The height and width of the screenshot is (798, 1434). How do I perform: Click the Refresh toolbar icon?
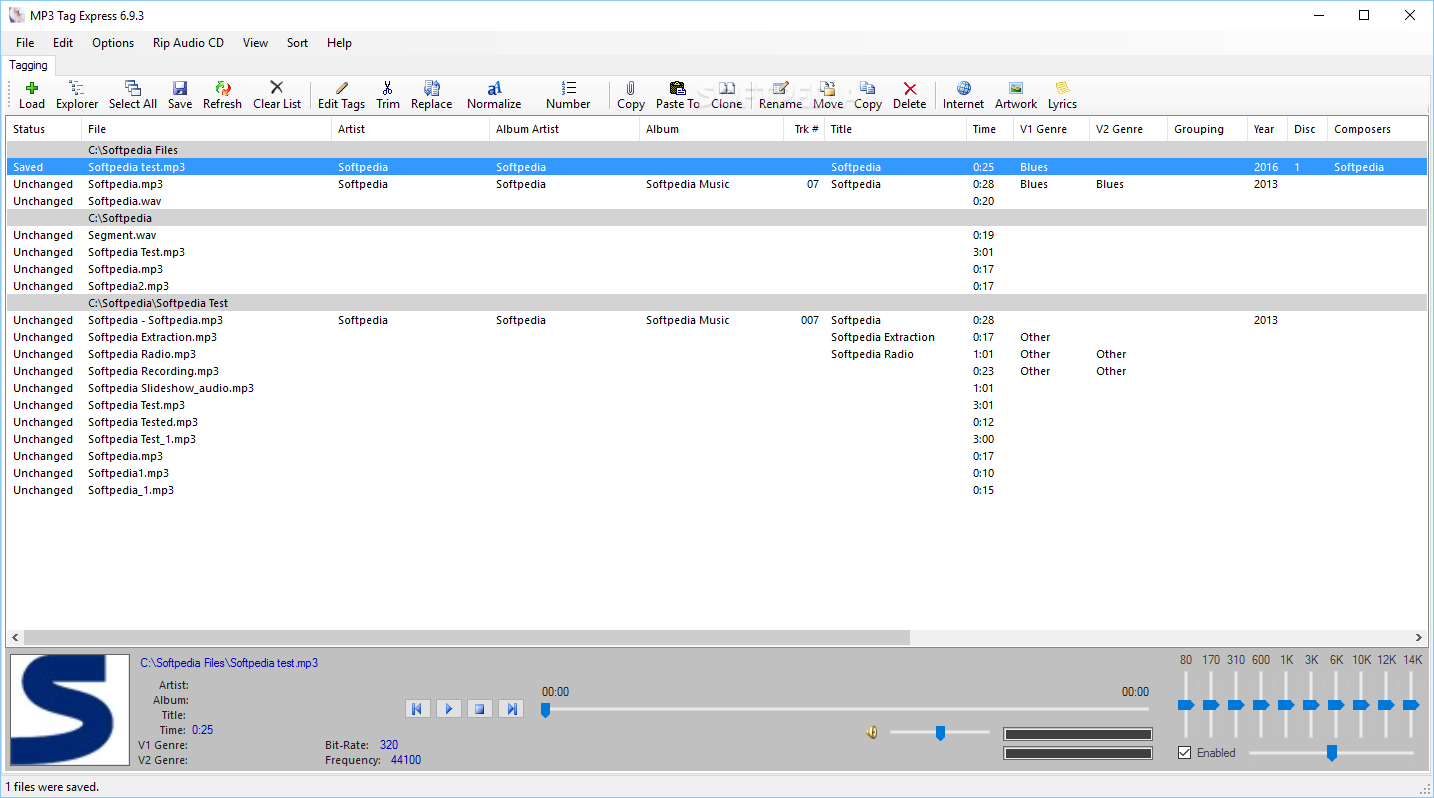tap(223, 89)
